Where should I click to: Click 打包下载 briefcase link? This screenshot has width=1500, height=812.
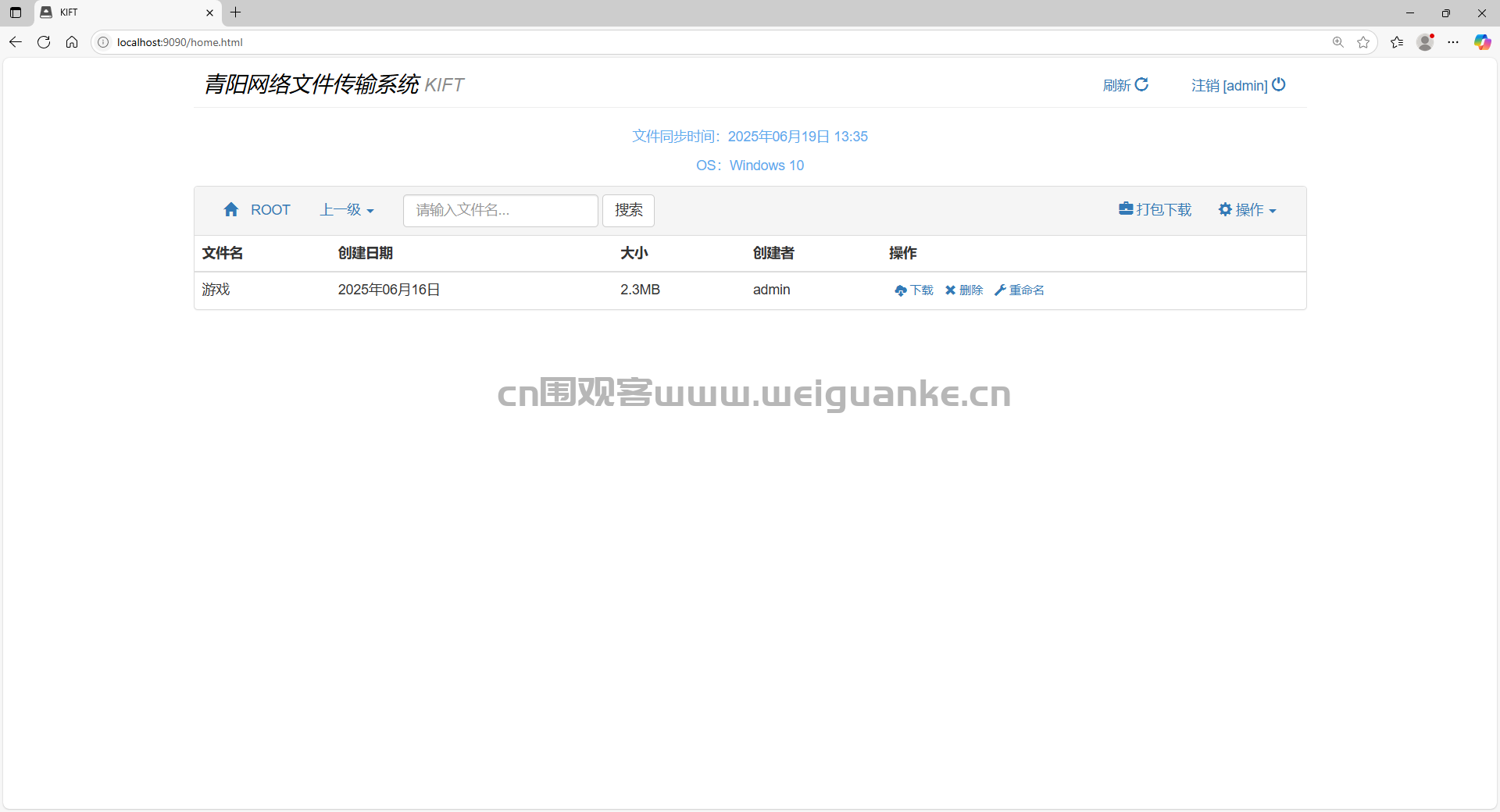click(x=1155, y=209)
